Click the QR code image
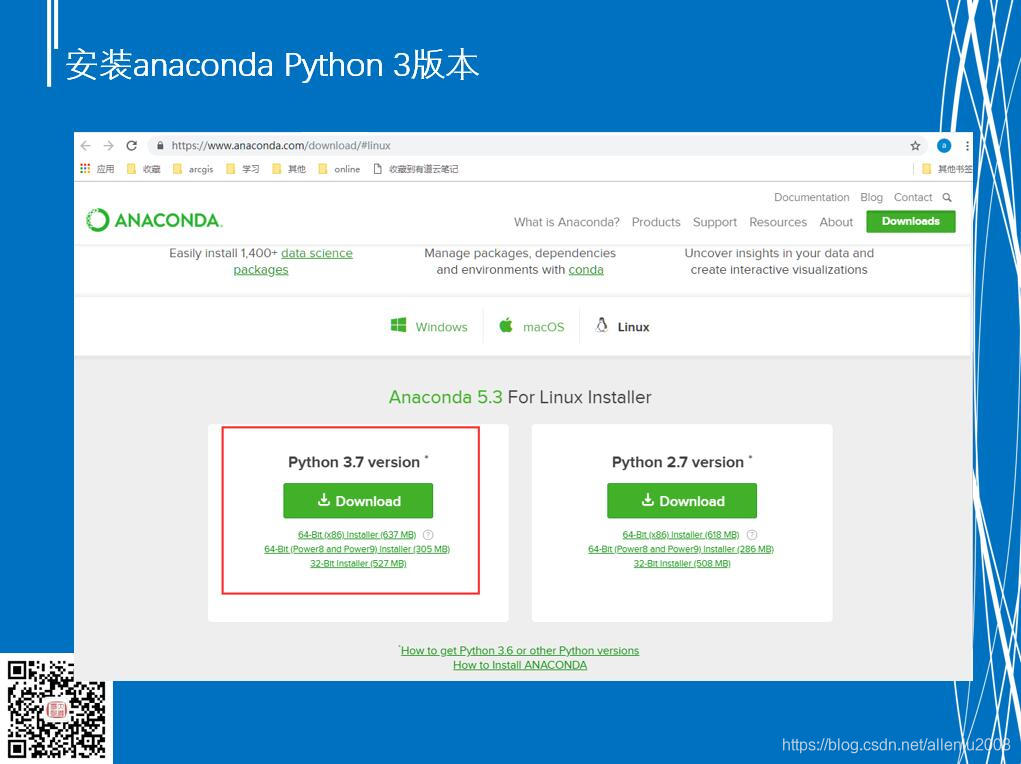Screen dimensions: 1021x764 [57, 710]
